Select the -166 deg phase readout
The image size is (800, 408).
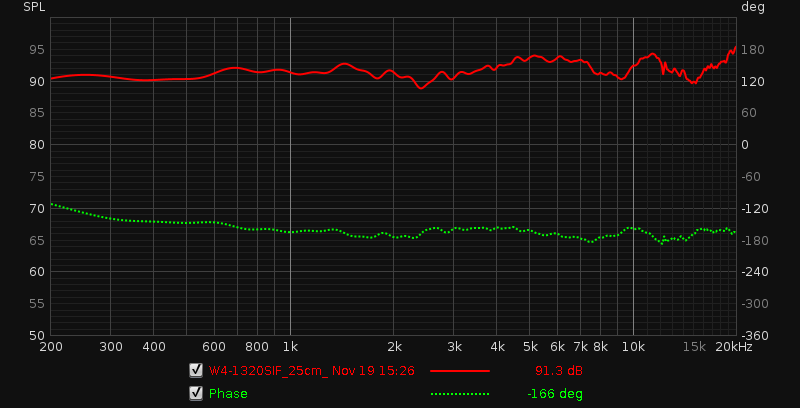tap(555, 394)
